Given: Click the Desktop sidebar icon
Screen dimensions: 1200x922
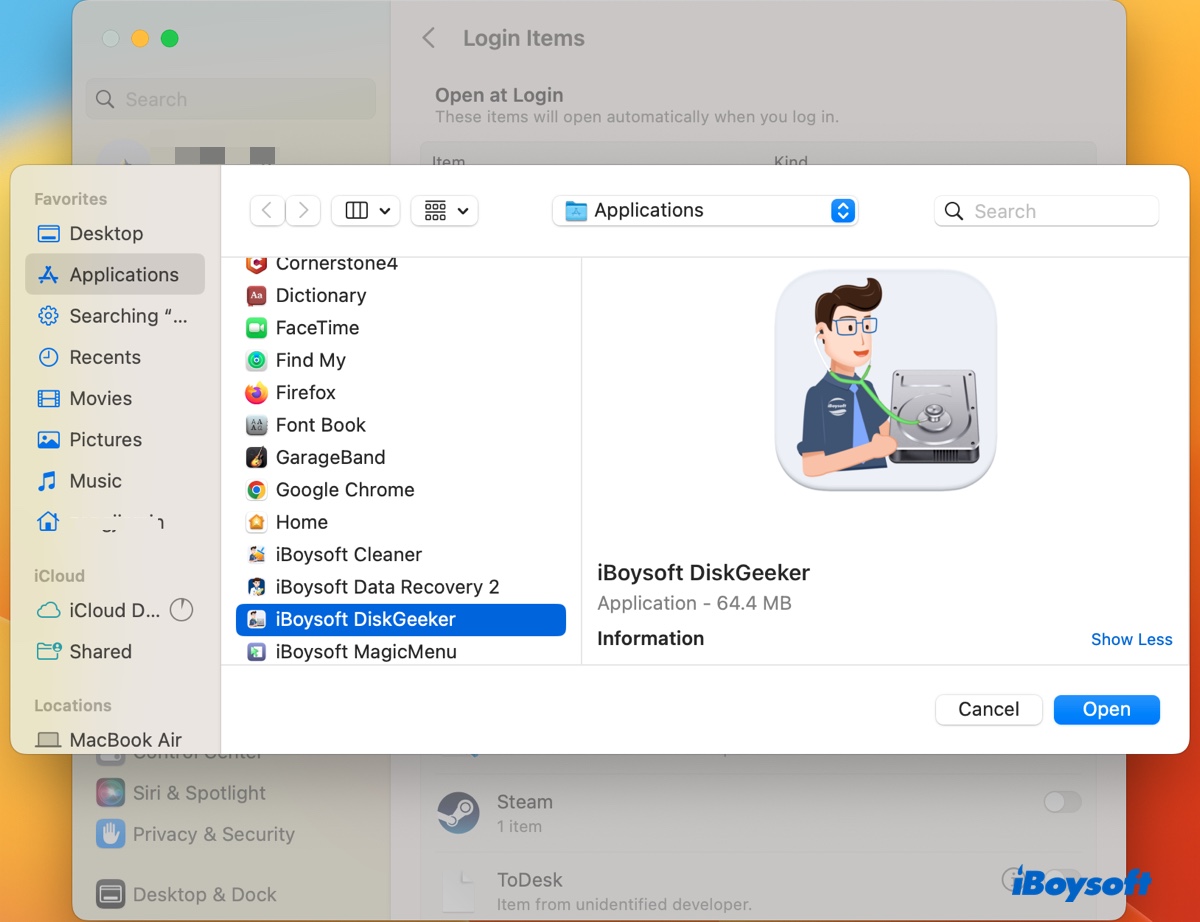Looking at the screenshot, I should coord(48,234).
